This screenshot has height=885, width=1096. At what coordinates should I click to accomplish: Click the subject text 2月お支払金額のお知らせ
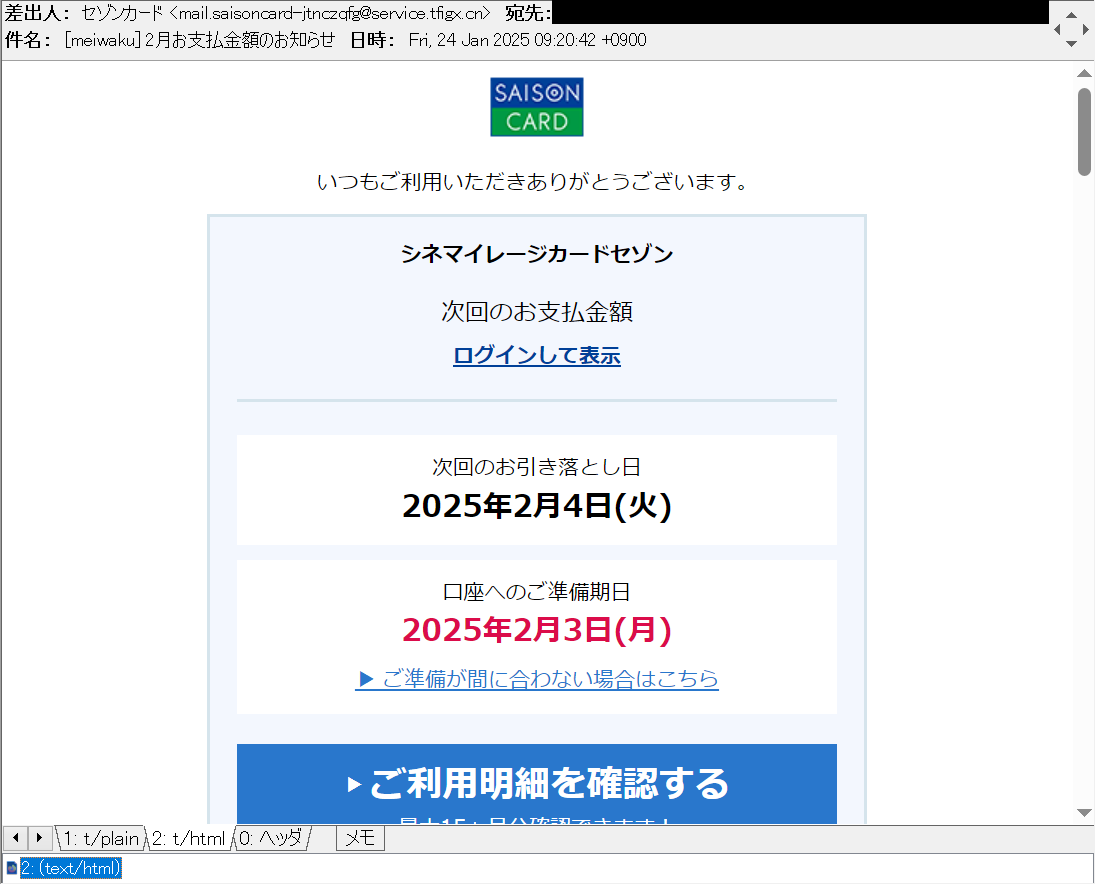[240, 40]
